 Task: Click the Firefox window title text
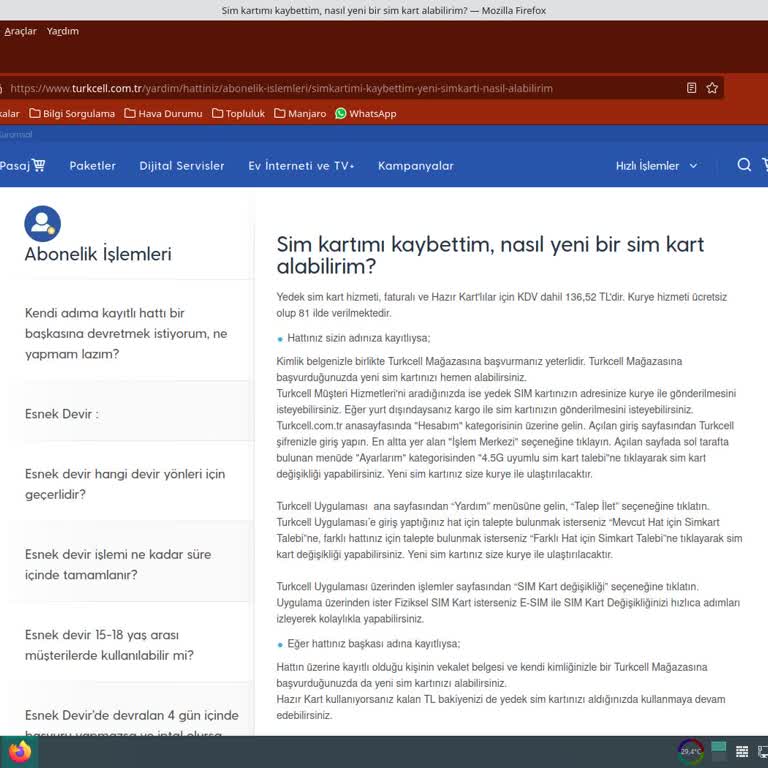point(384,10)
